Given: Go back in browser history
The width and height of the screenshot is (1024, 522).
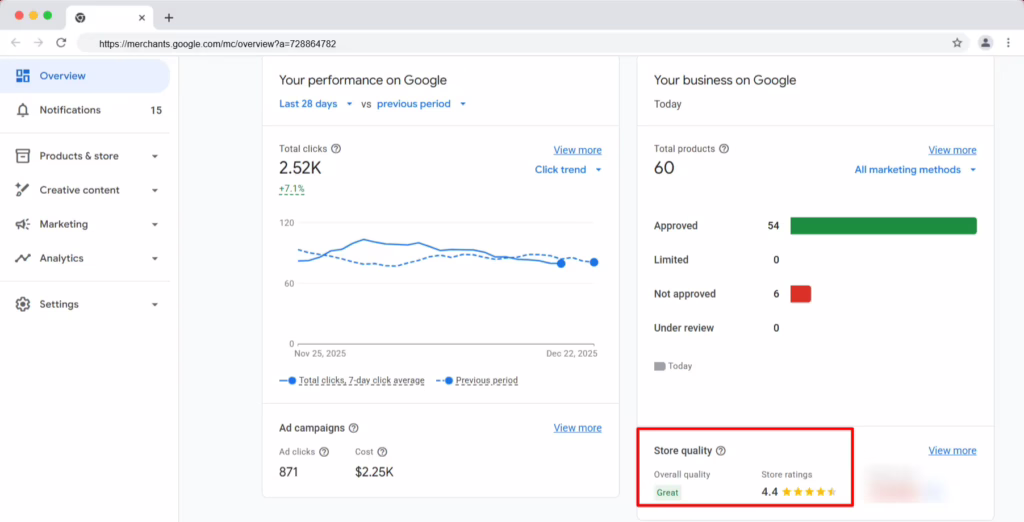Looking at the screenshot, I should 16,43.
